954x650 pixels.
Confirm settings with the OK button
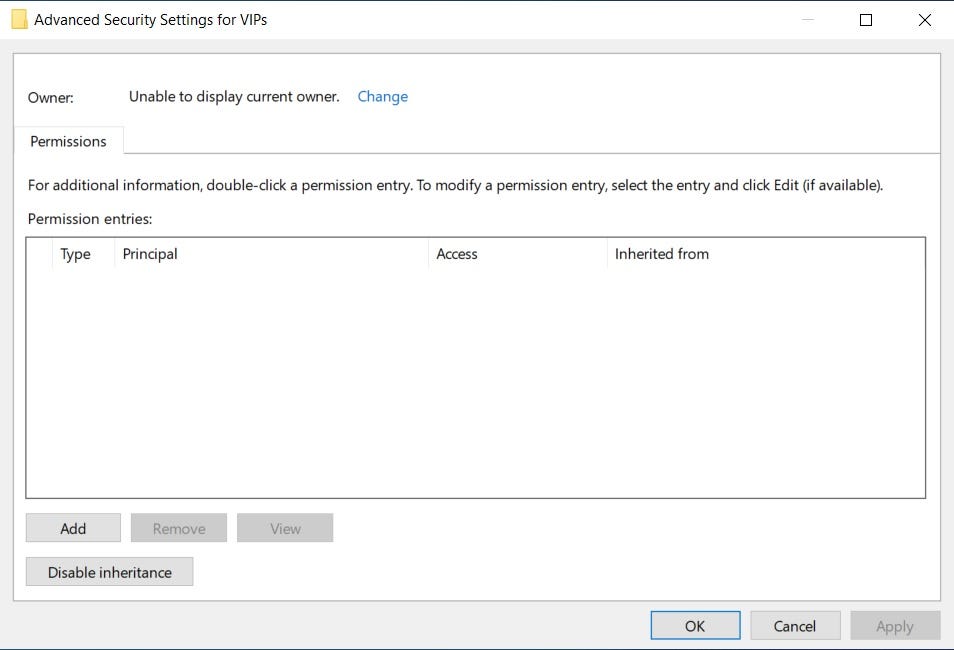[x=695, y=626]
